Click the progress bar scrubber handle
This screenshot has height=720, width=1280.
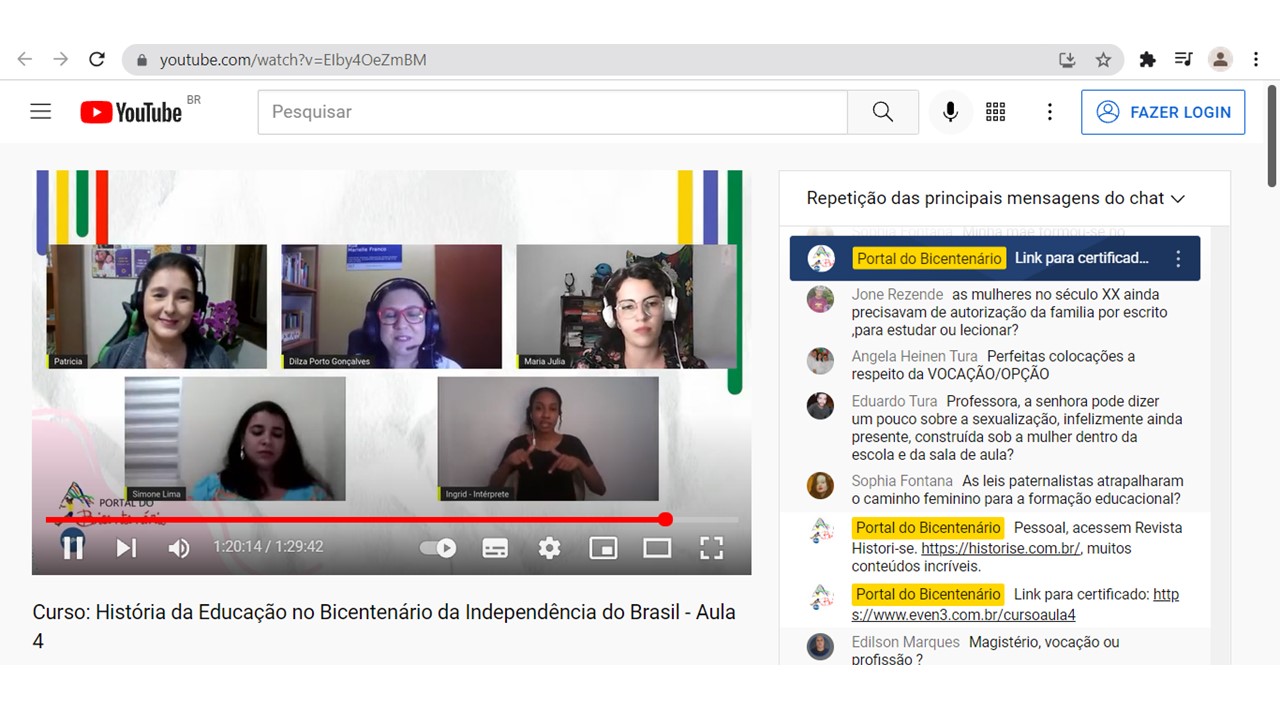665,520
